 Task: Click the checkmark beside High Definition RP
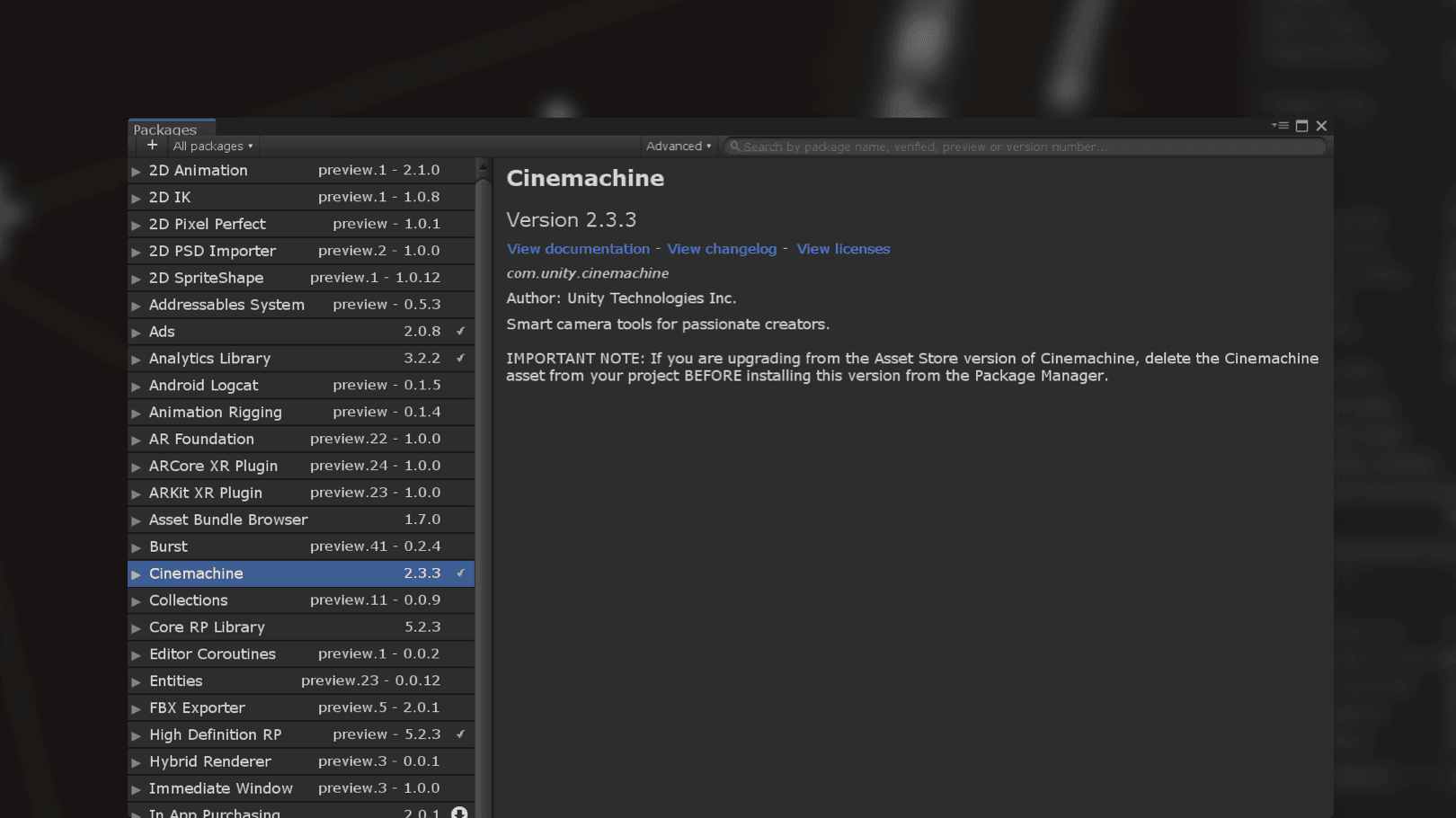click(460, 734)
